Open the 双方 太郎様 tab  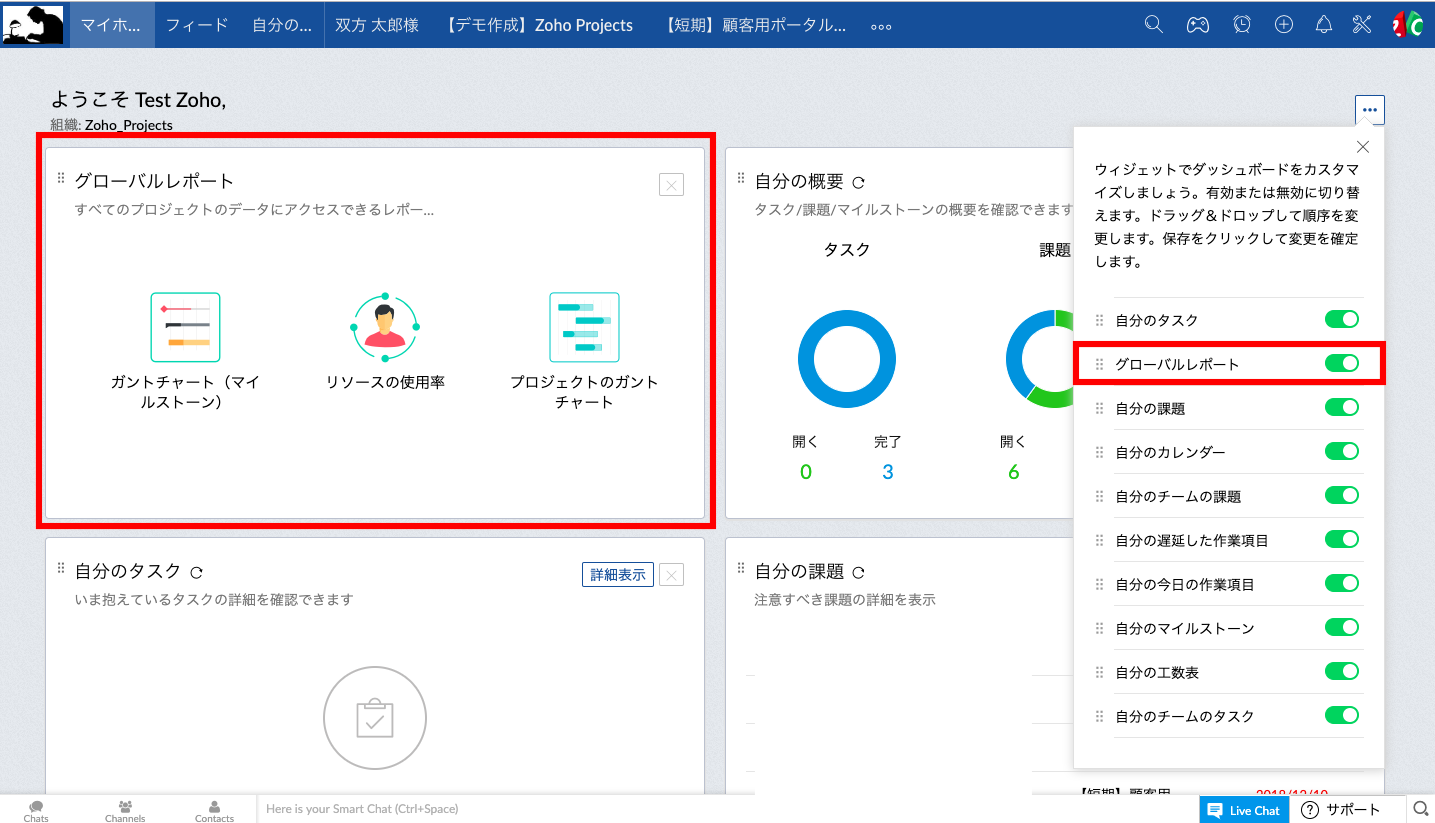click(x=377, y=25)
